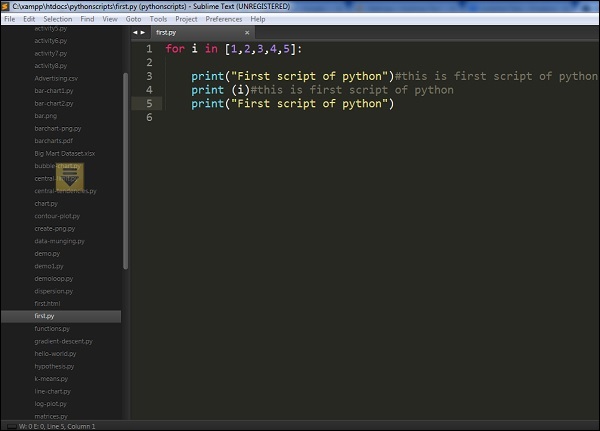
Task: Click the 'Line 5, Column 1' status text
Action: click(72, 426)
